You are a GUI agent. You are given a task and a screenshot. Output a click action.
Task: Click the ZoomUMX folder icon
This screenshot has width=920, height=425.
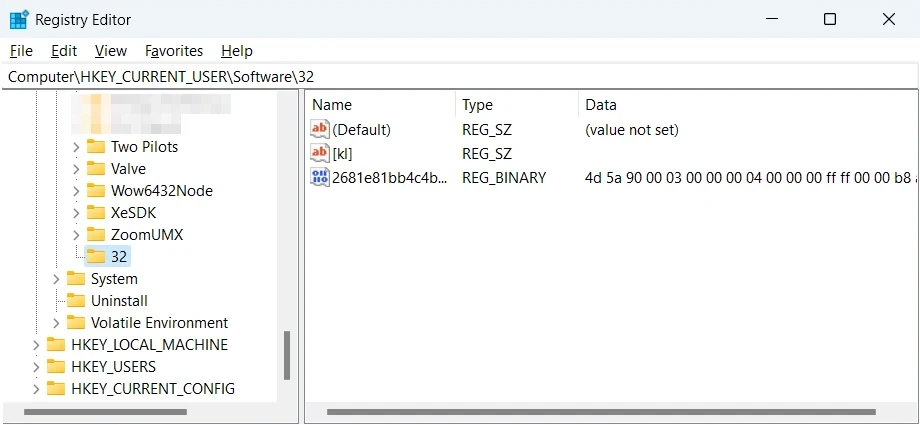pos(96,235)
